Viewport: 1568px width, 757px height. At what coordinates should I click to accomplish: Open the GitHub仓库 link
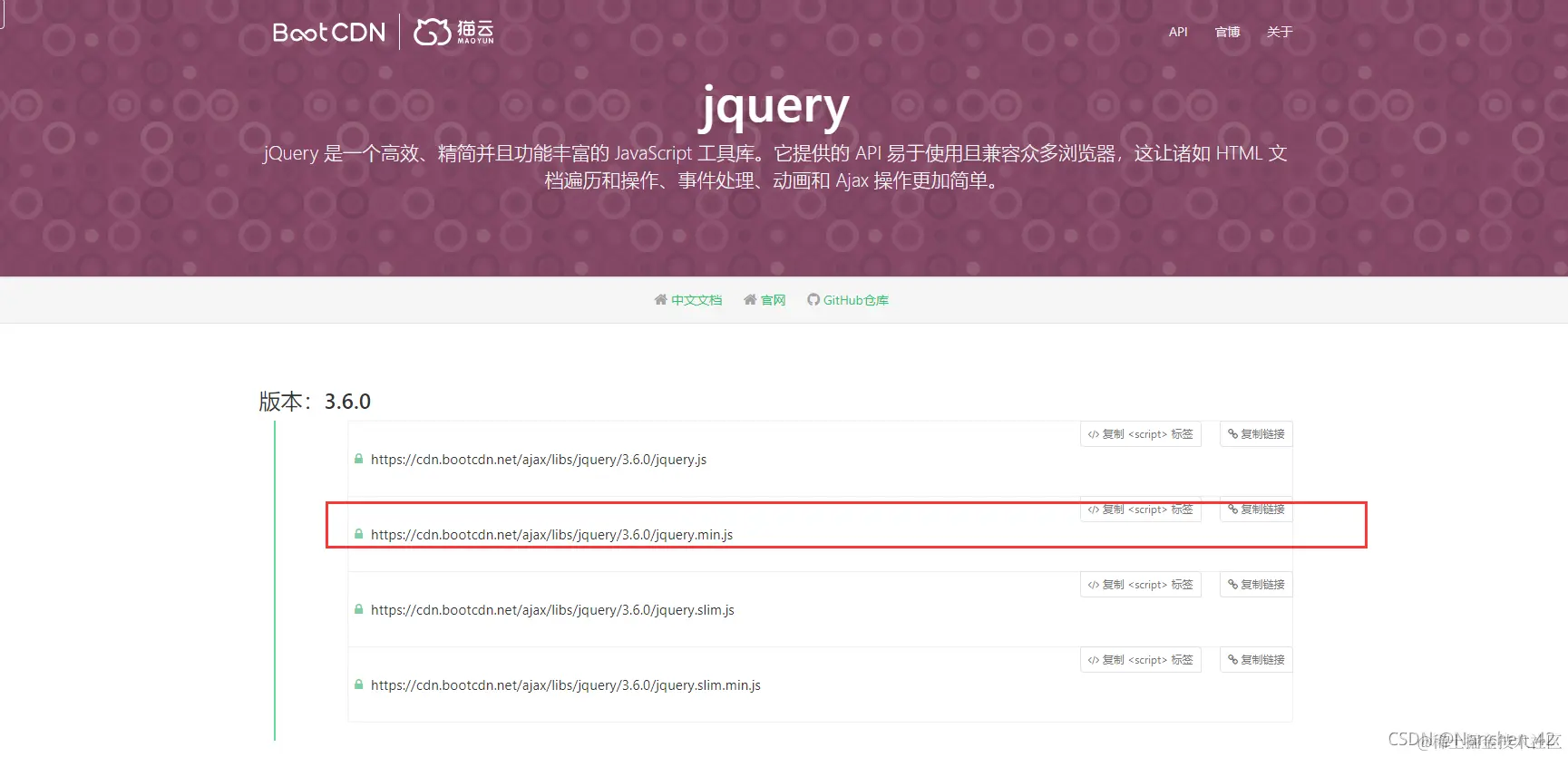856,300
